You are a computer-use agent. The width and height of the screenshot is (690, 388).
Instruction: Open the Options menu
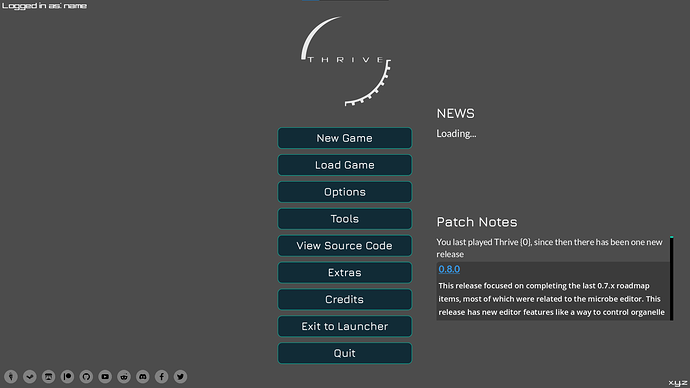[x=345, y=192]
